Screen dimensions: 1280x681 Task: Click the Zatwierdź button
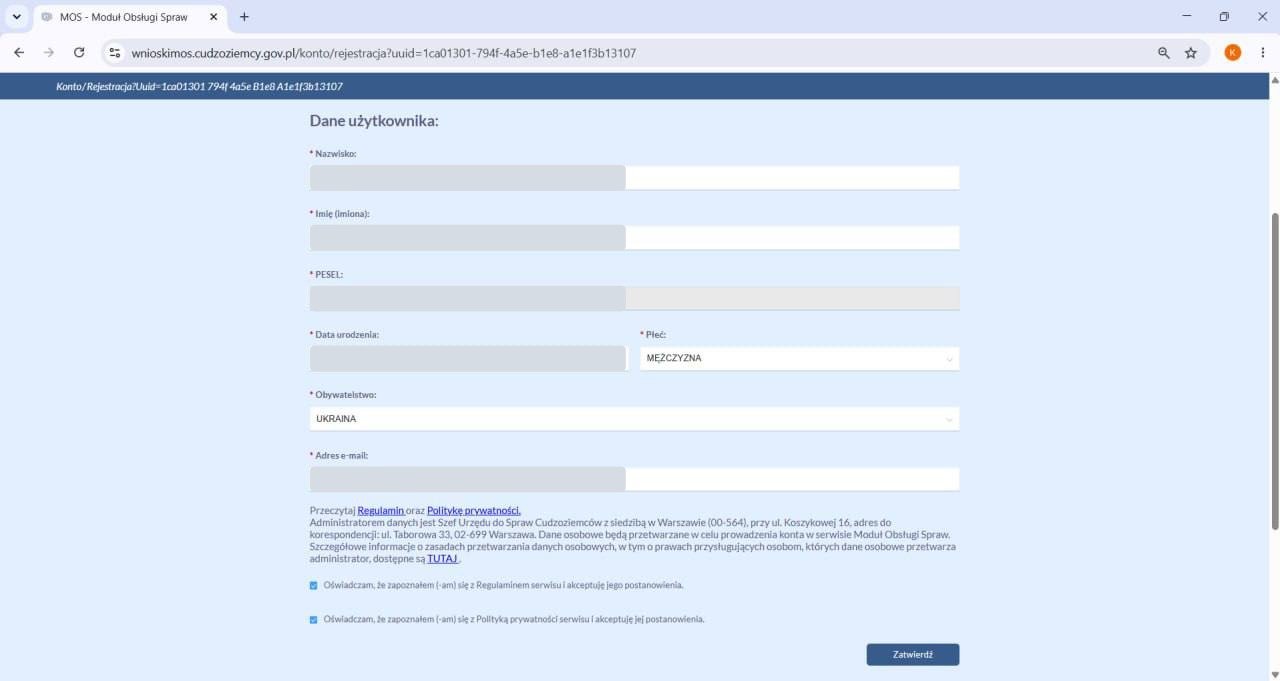click(913, 654)
